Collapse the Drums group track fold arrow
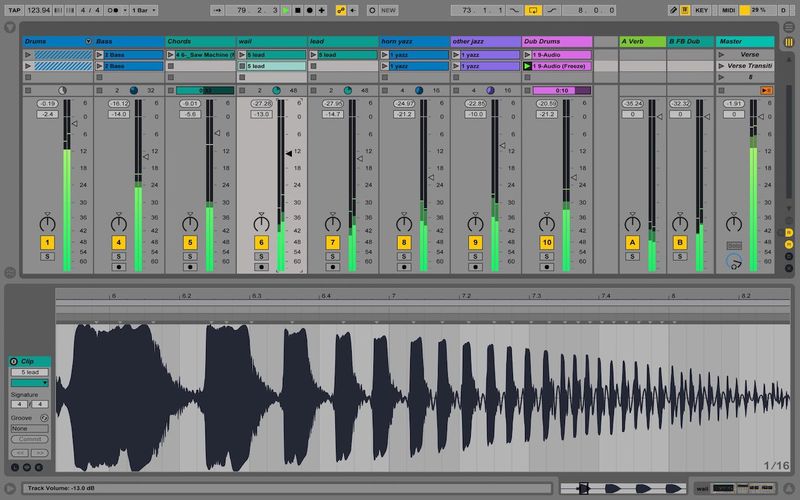 click(x=88, y=41)
